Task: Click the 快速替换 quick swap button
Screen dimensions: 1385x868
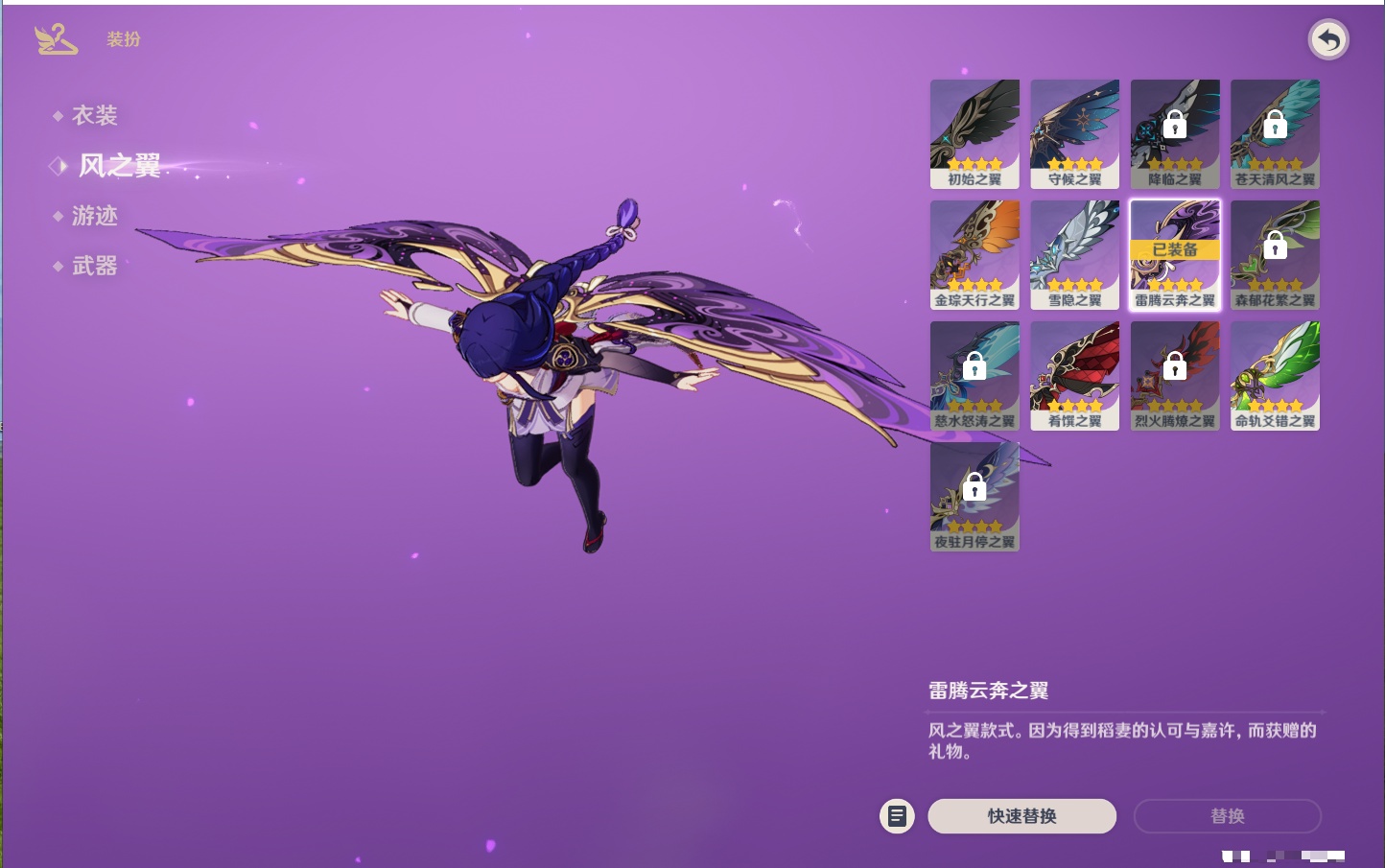Action: (x=1021, y=816)
